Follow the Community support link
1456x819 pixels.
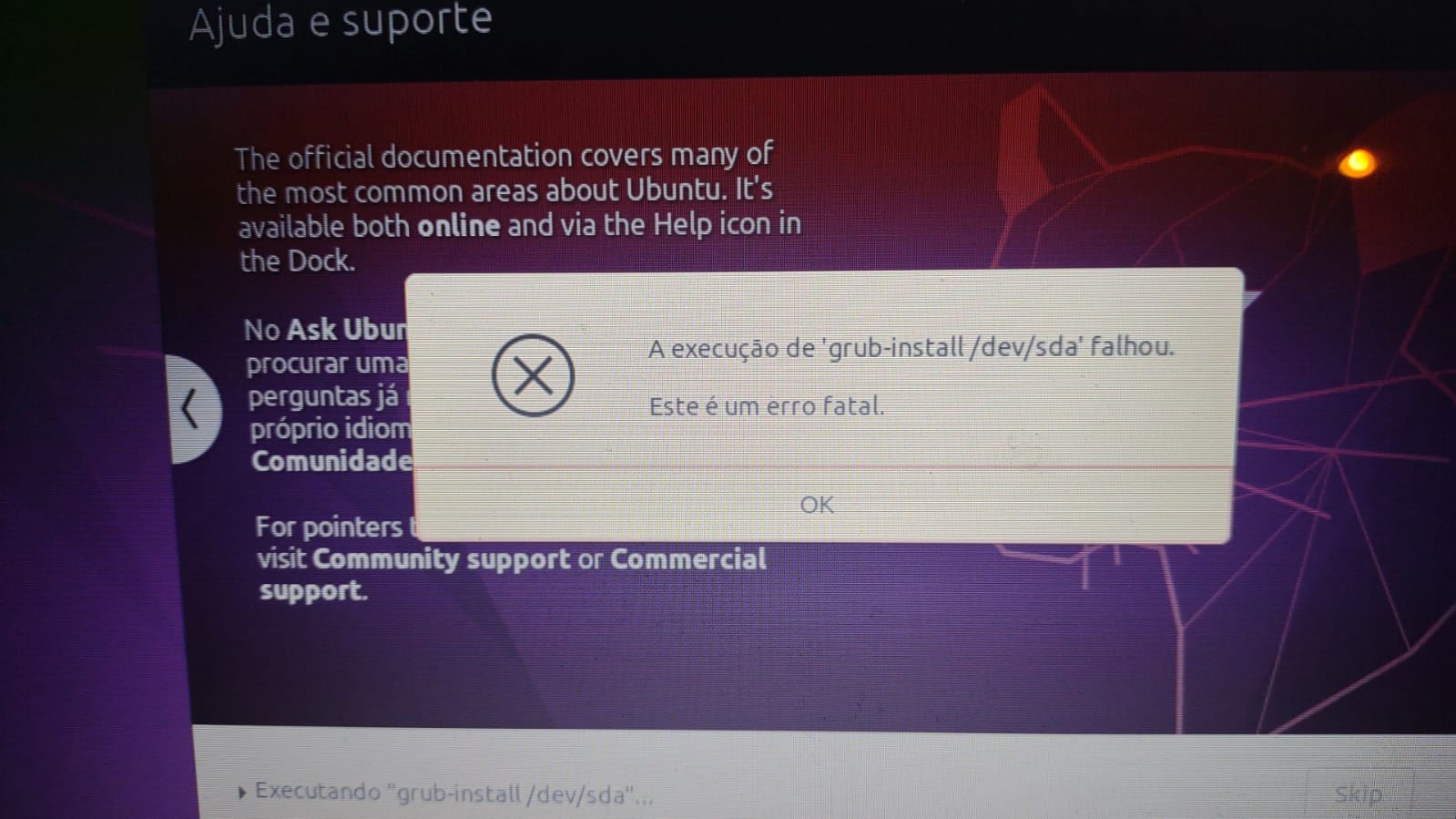click(x=441, y=558)
